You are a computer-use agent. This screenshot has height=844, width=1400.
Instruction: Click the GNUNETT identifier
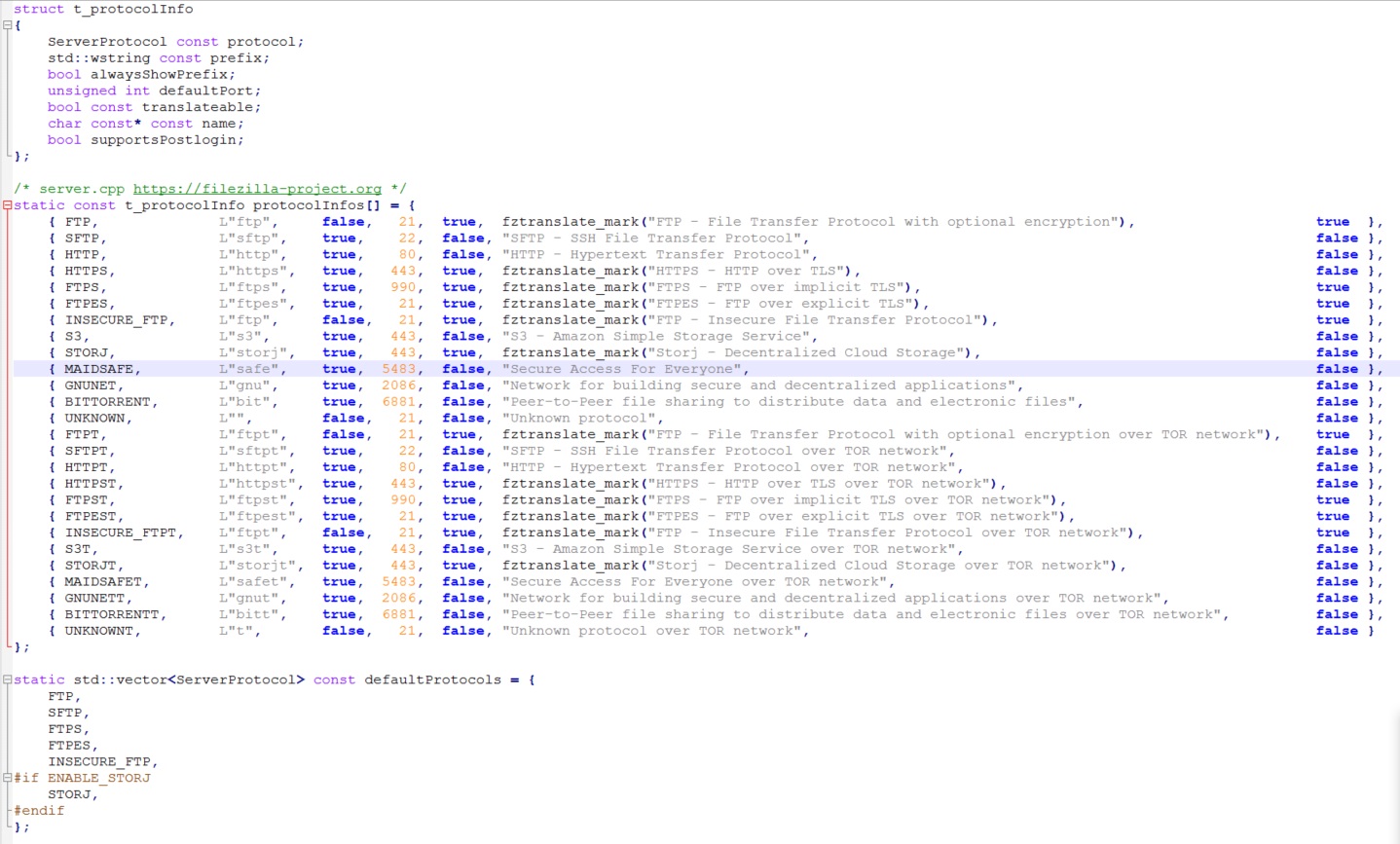(x=94, y=599)
